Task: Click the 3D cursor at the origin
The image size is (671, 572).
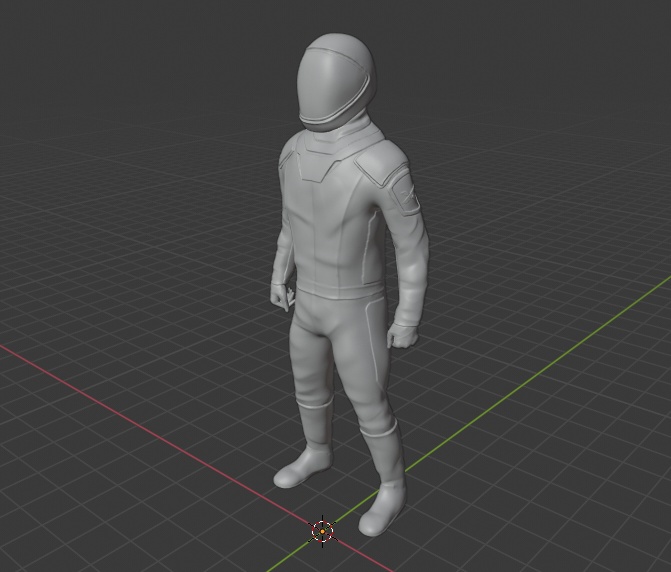Action: click(322, 531)
